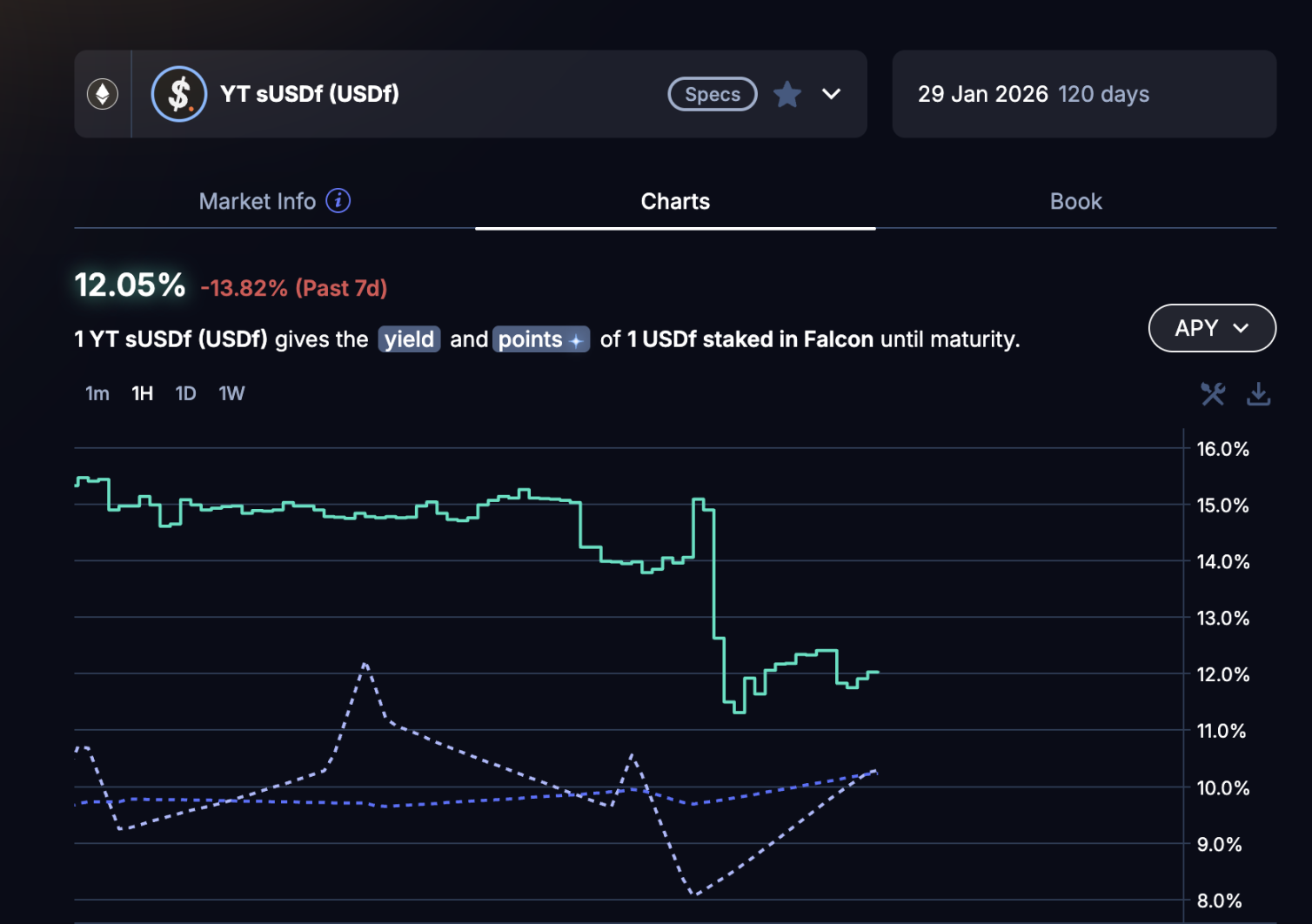Click the sUSDf dollar token icon

point(179,94)
